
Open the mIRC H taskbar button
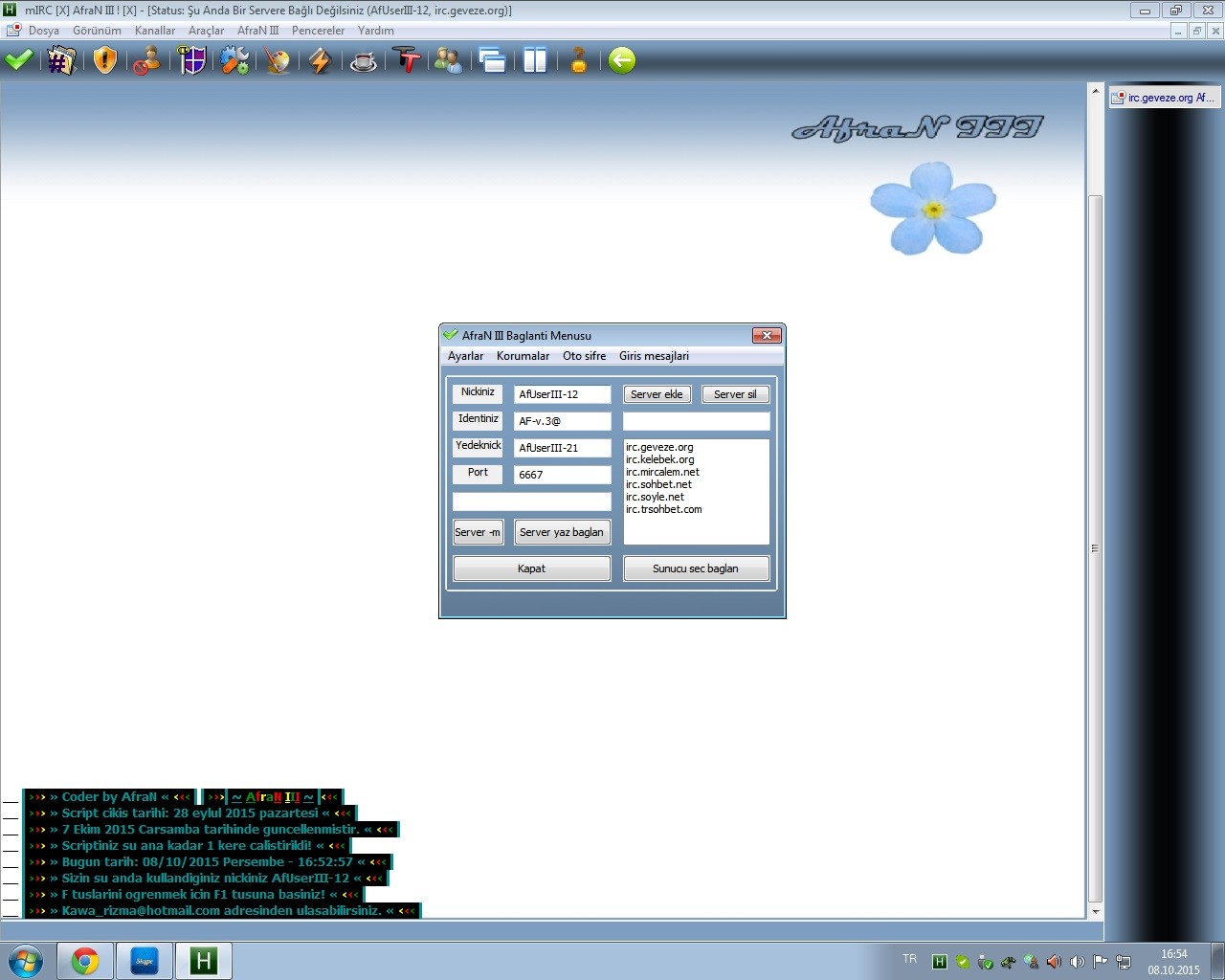coord(203,961)
